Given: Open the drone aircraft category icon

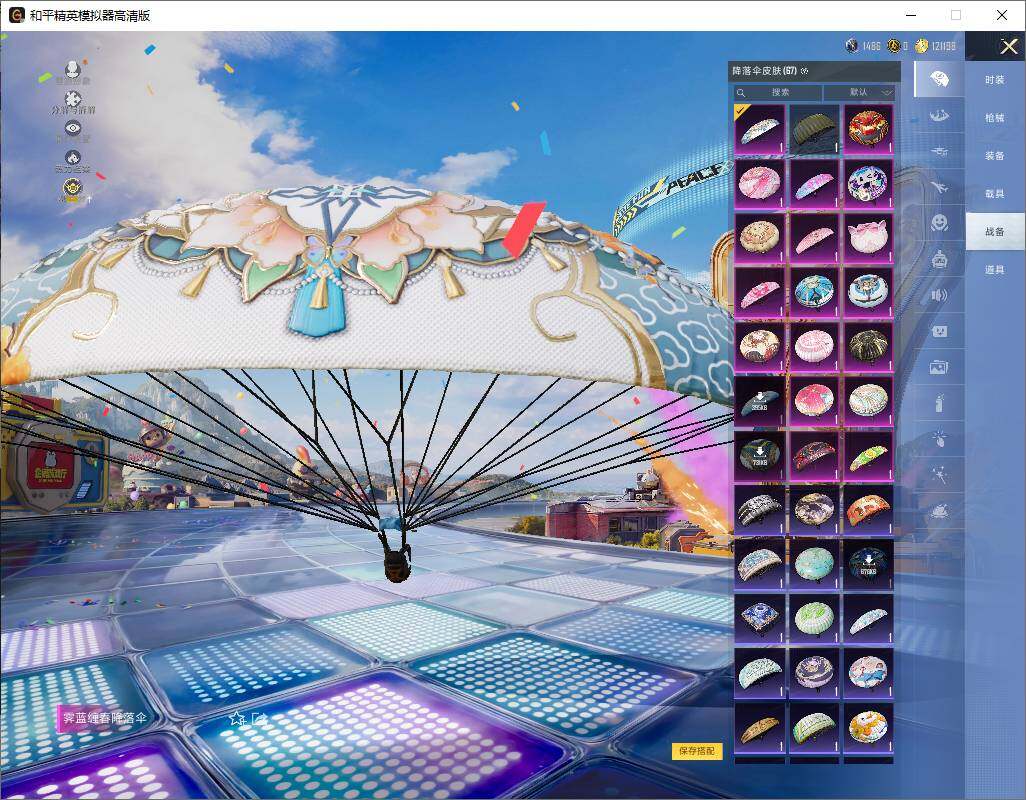Looking at the screenshot, I should pyautogui.click(x=939, y=151).
